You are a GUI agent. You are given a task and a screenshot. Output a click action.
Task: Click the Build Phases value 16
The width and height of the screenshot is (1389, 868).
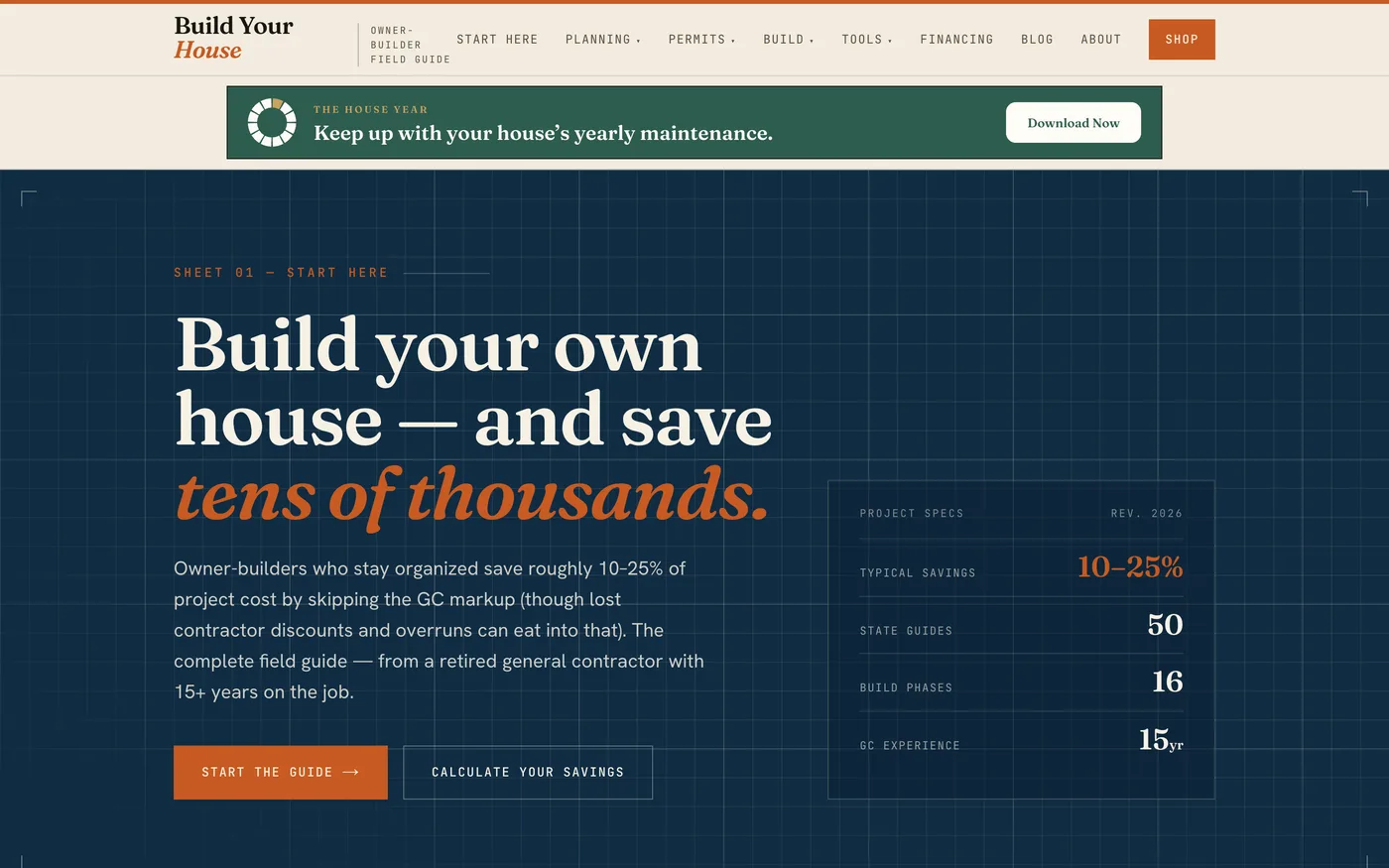coord(1167,682)
